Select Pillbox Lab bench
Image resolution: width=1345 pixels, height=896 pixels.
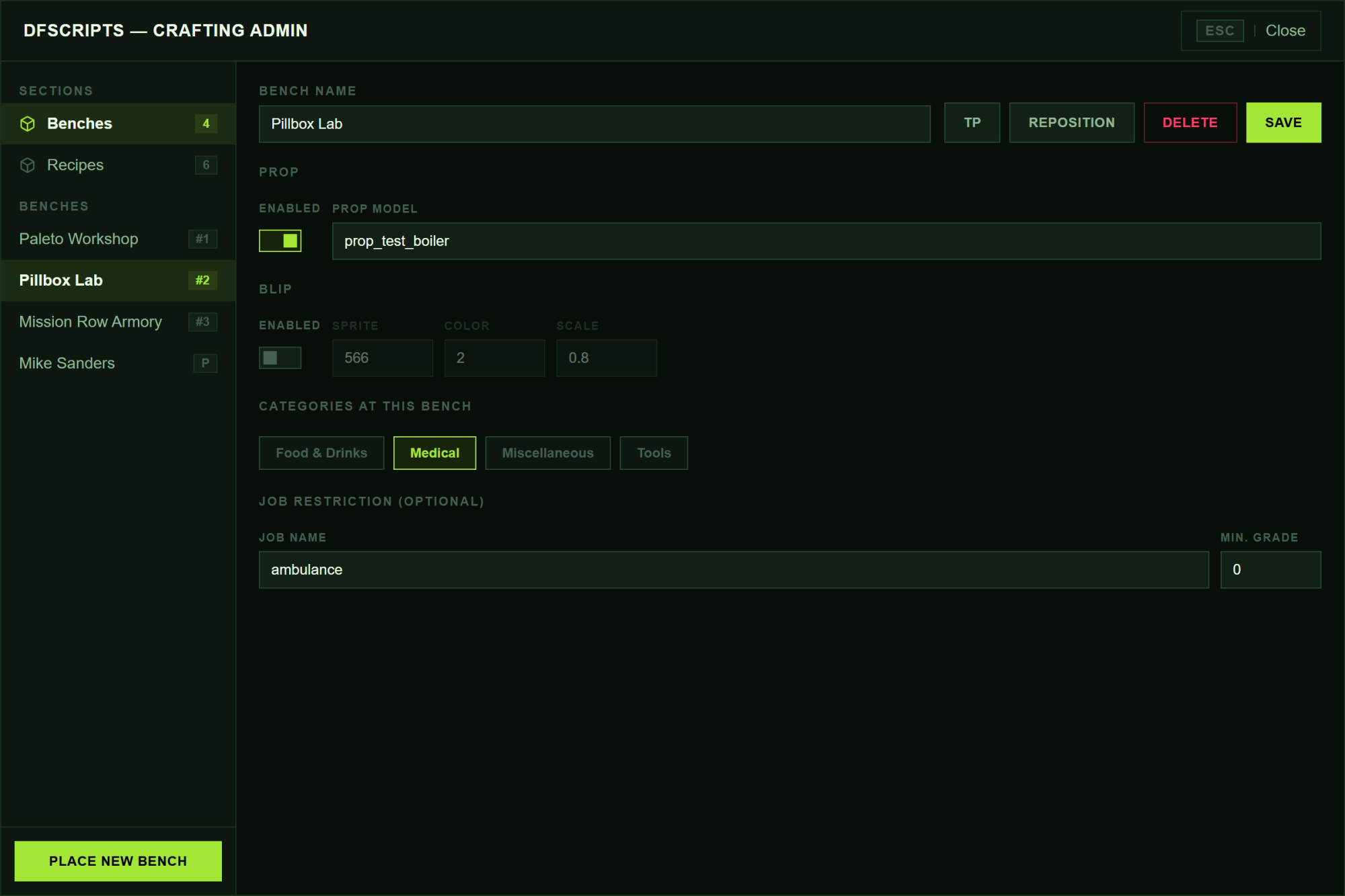[118, 280]
